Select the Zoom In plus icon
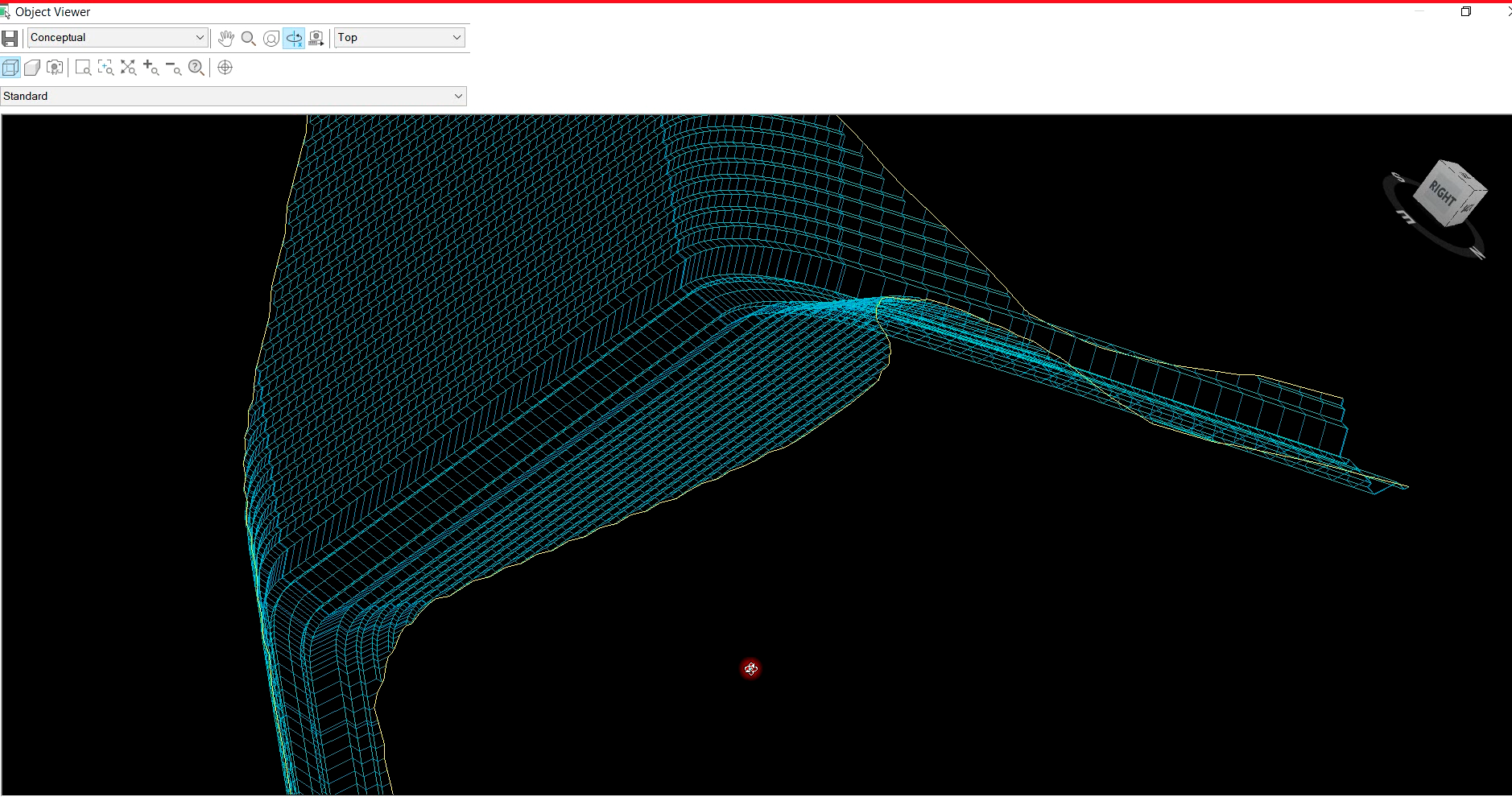Viewport: 1512px width, 797px height. pos(151,68)
